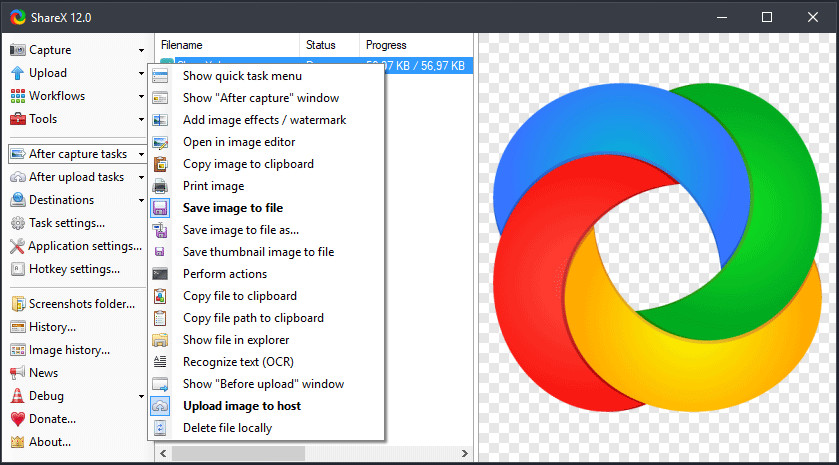
Task: Click the Copy file path to clipboard icon
Action: click(x=160, y=318)
